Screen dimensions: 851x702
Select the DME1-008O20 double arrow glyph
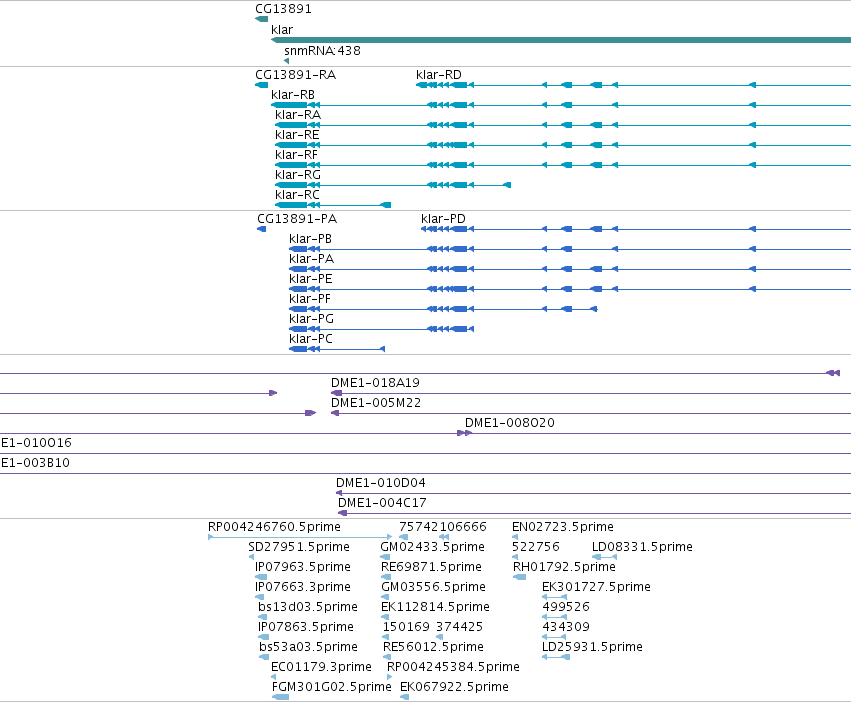(465, 433)
